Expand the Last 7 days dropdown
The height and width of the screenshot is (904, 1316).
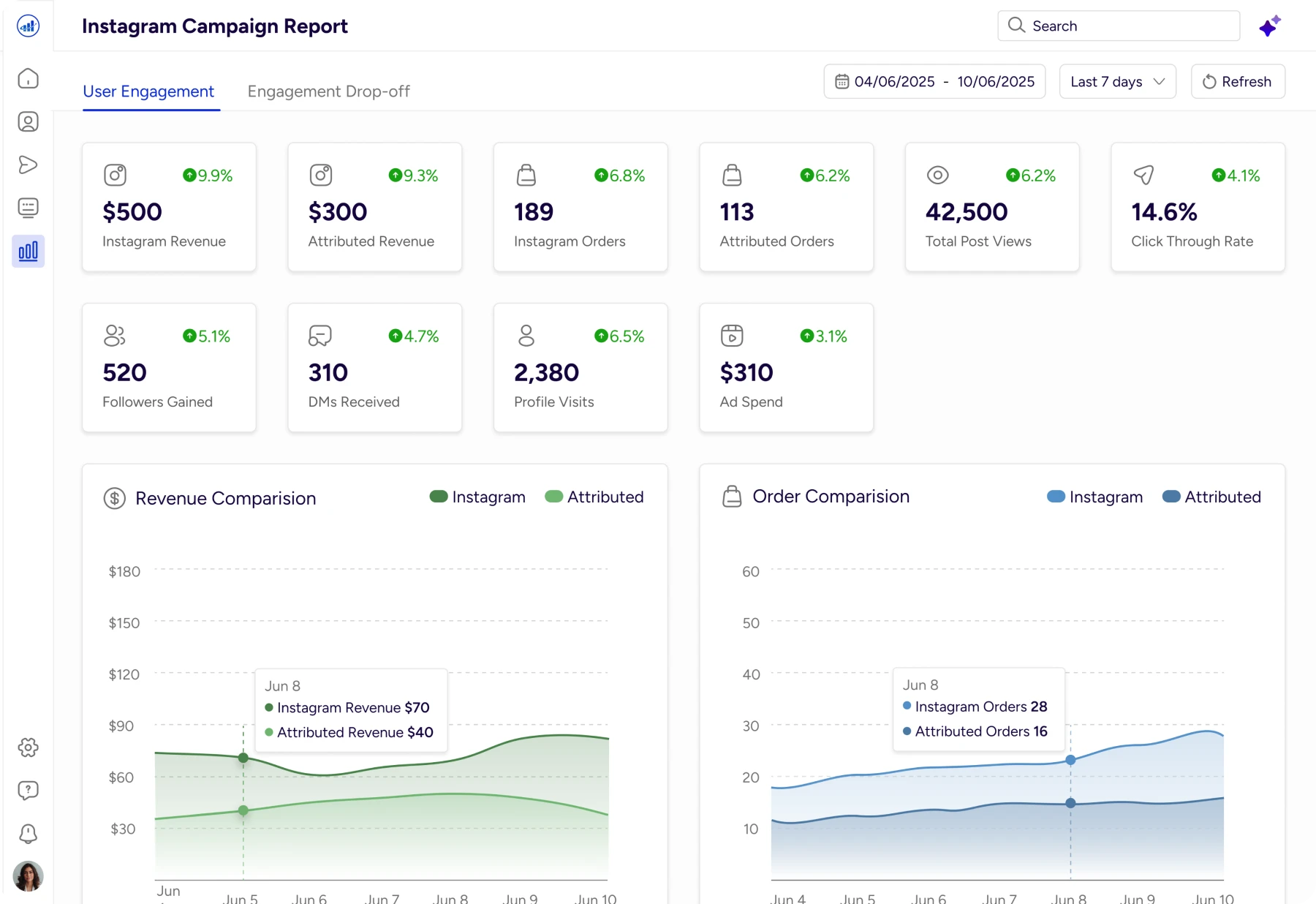(1117, 82)
